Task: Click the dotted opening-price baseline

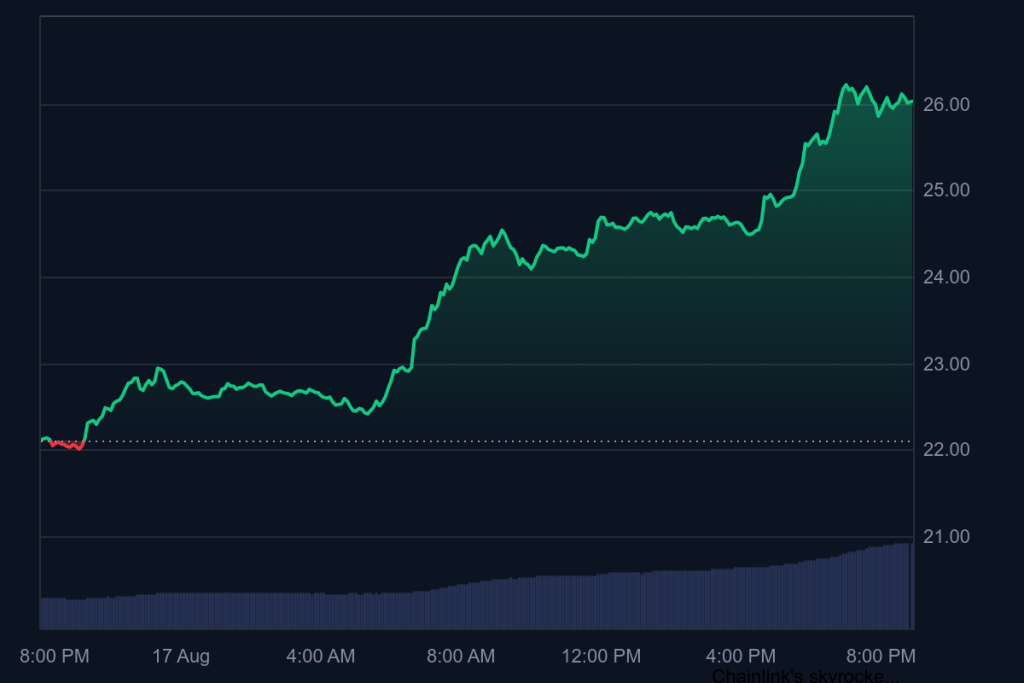Action: [x=500, y=441]
